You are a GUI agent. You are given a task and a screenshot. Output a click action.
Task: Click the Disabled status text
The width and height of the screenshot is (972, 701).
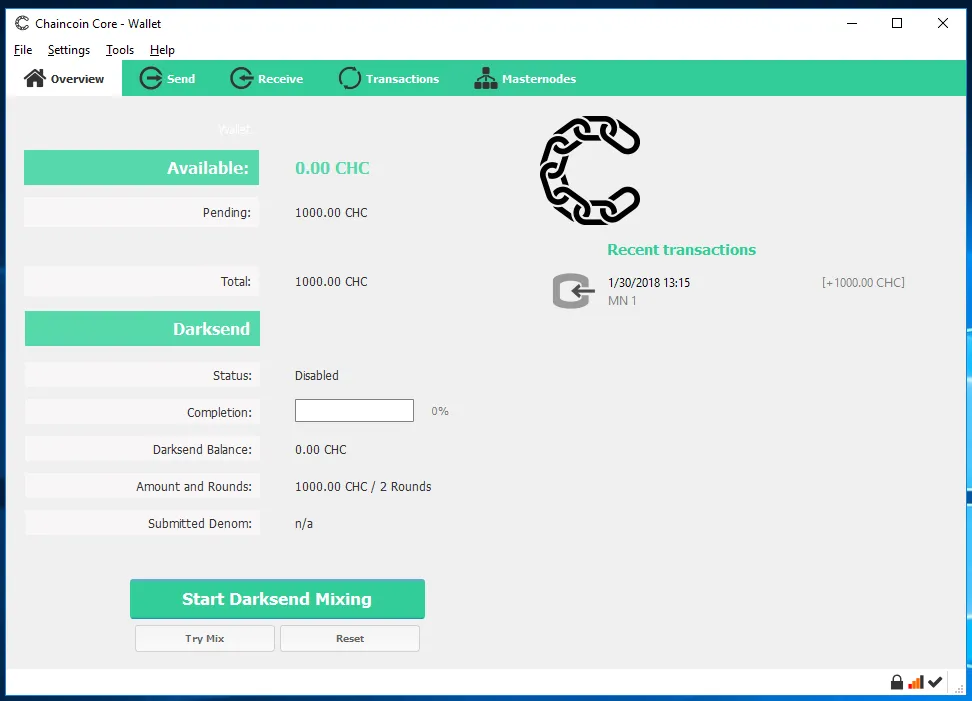click(317, 376)
